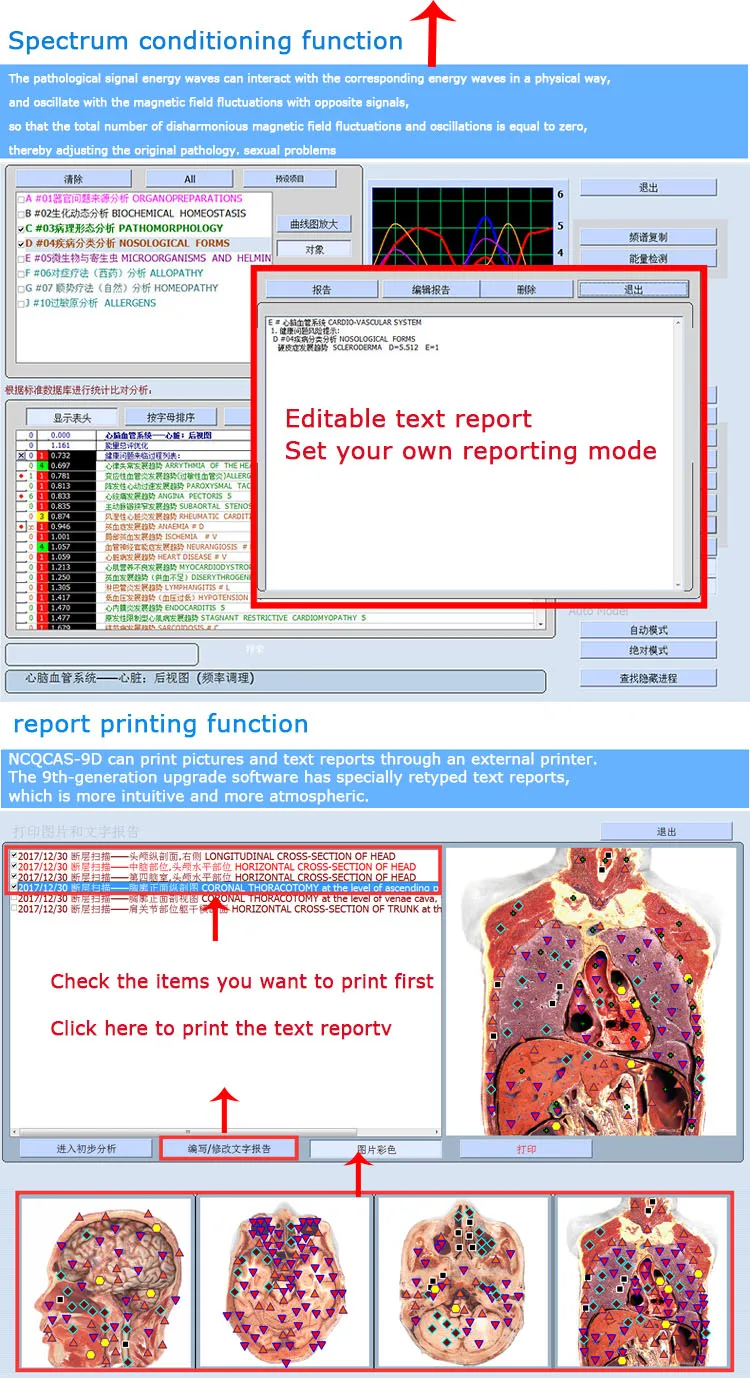750x1378 pixels.
Task: Uncheck C #03 PATHOMORPHOLOGY checkbox
Action: (x=21, y=228)
